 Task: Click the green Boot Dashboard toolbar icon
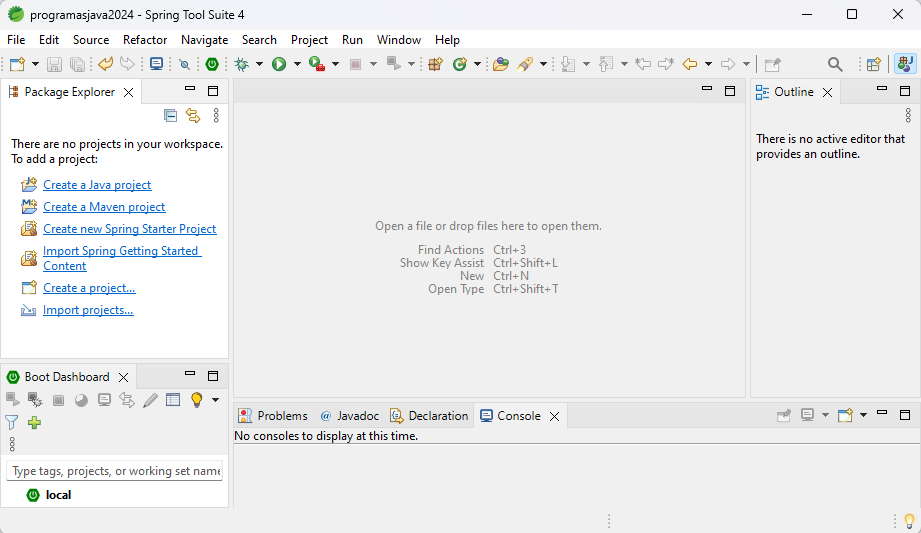(212, 64)
